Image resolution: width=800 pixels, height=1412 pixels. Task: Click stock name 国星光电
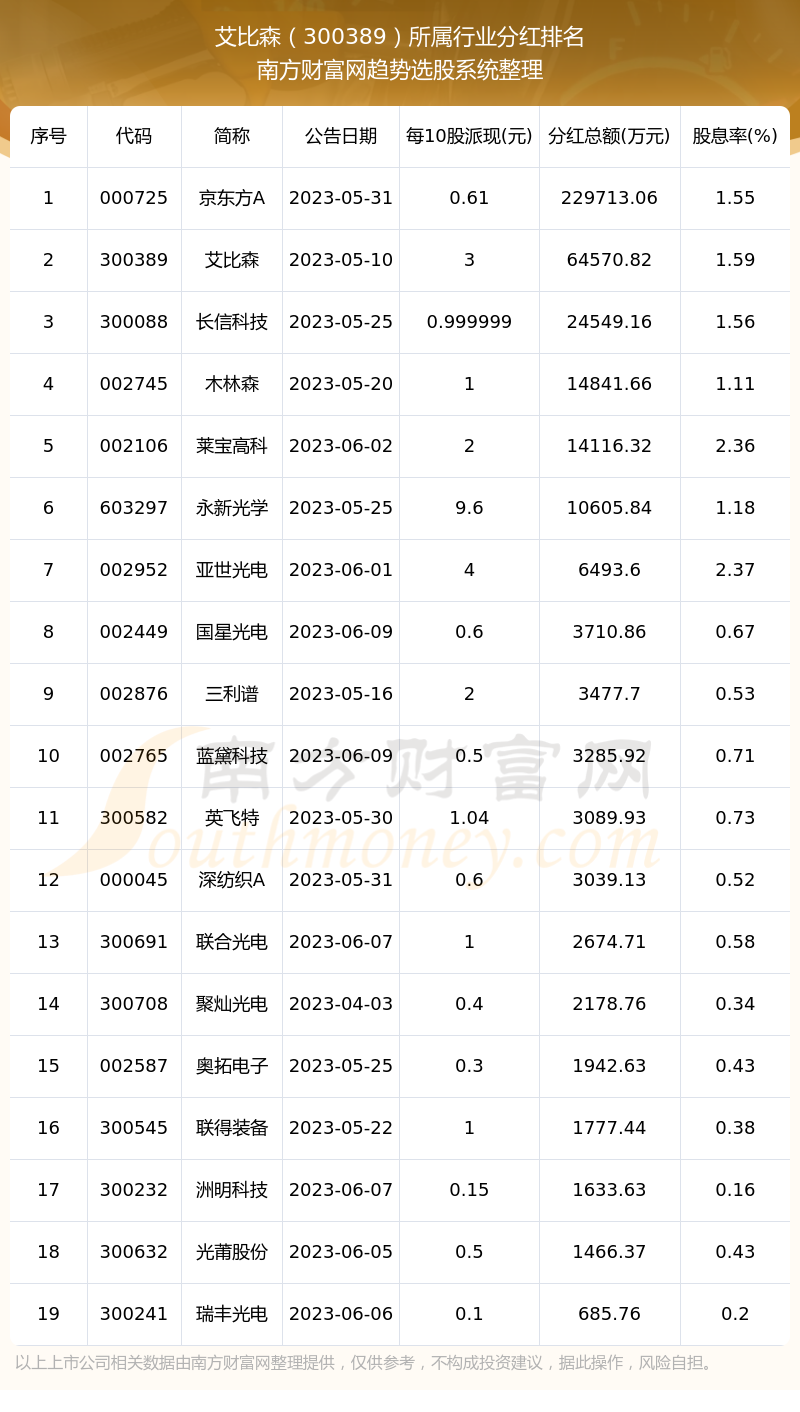232,632
